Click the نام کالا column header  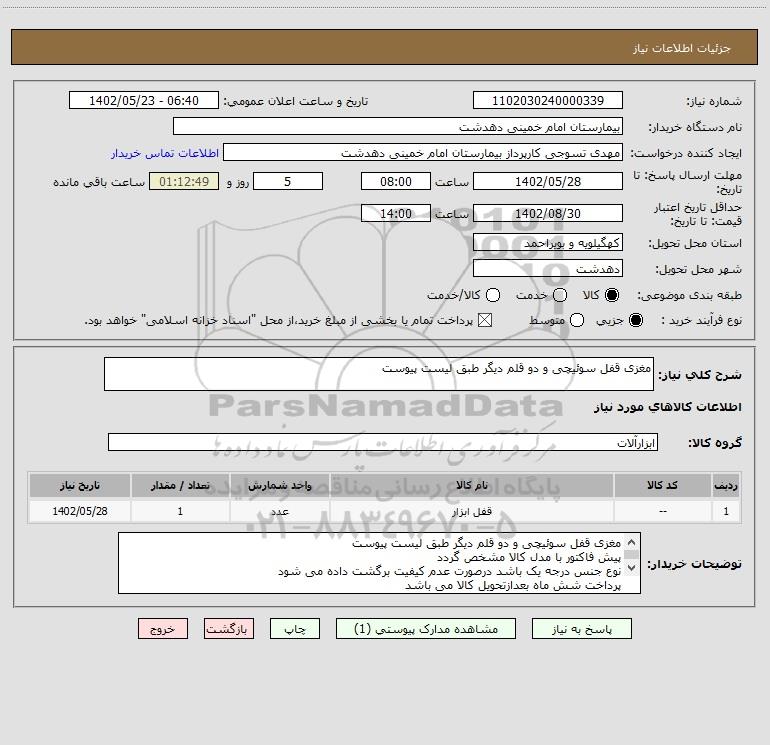pos(471,485)
